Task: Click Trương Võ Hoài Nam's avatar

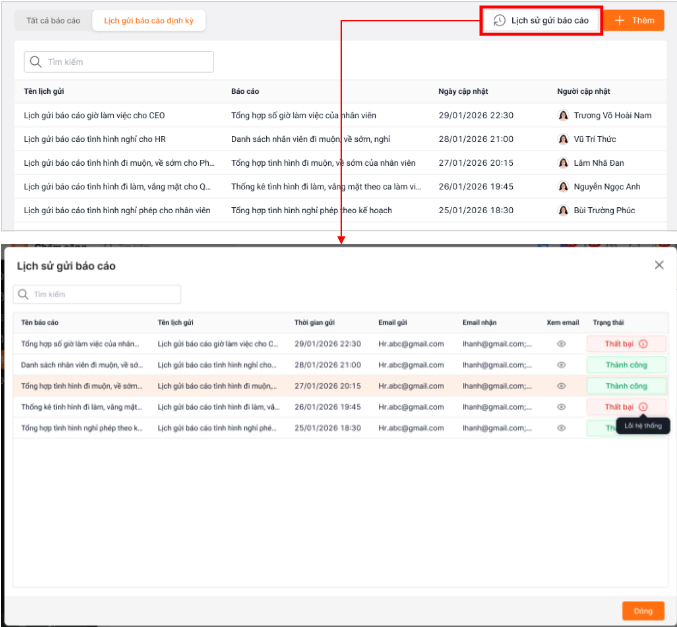Action: click(563, 115)
